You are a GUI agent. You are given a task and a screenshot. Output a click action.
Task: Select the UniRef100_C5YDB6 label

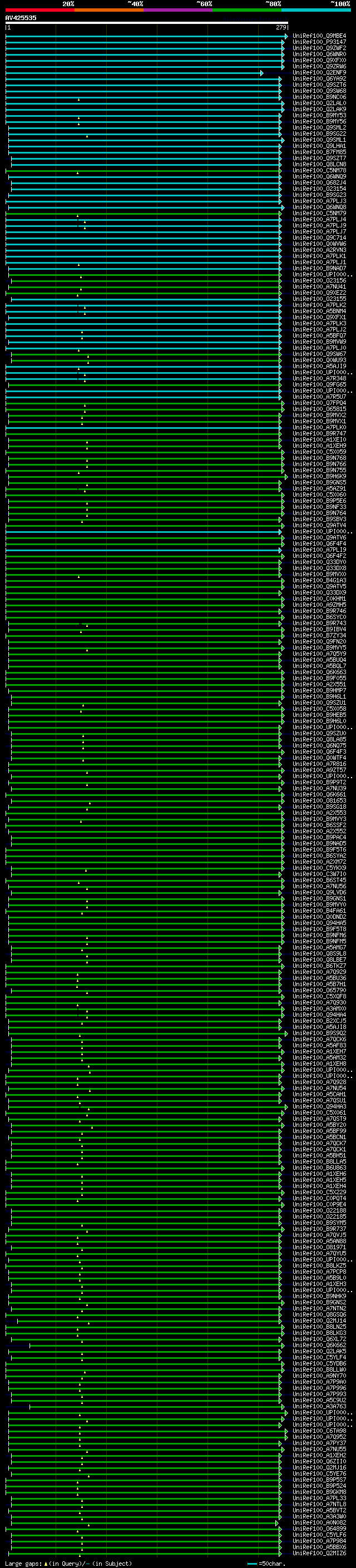(319, 1364)
